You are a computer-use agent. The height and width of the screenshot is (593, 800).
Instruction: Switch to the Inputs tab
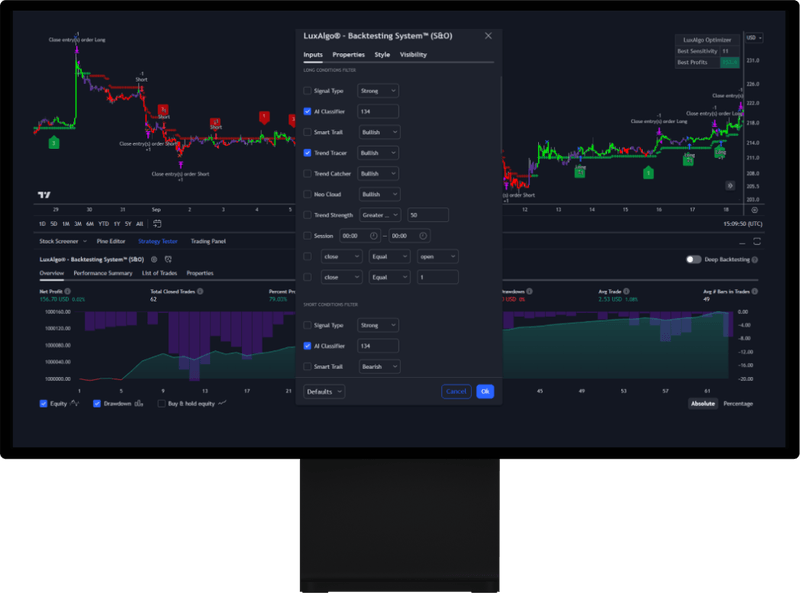(313, 55)
